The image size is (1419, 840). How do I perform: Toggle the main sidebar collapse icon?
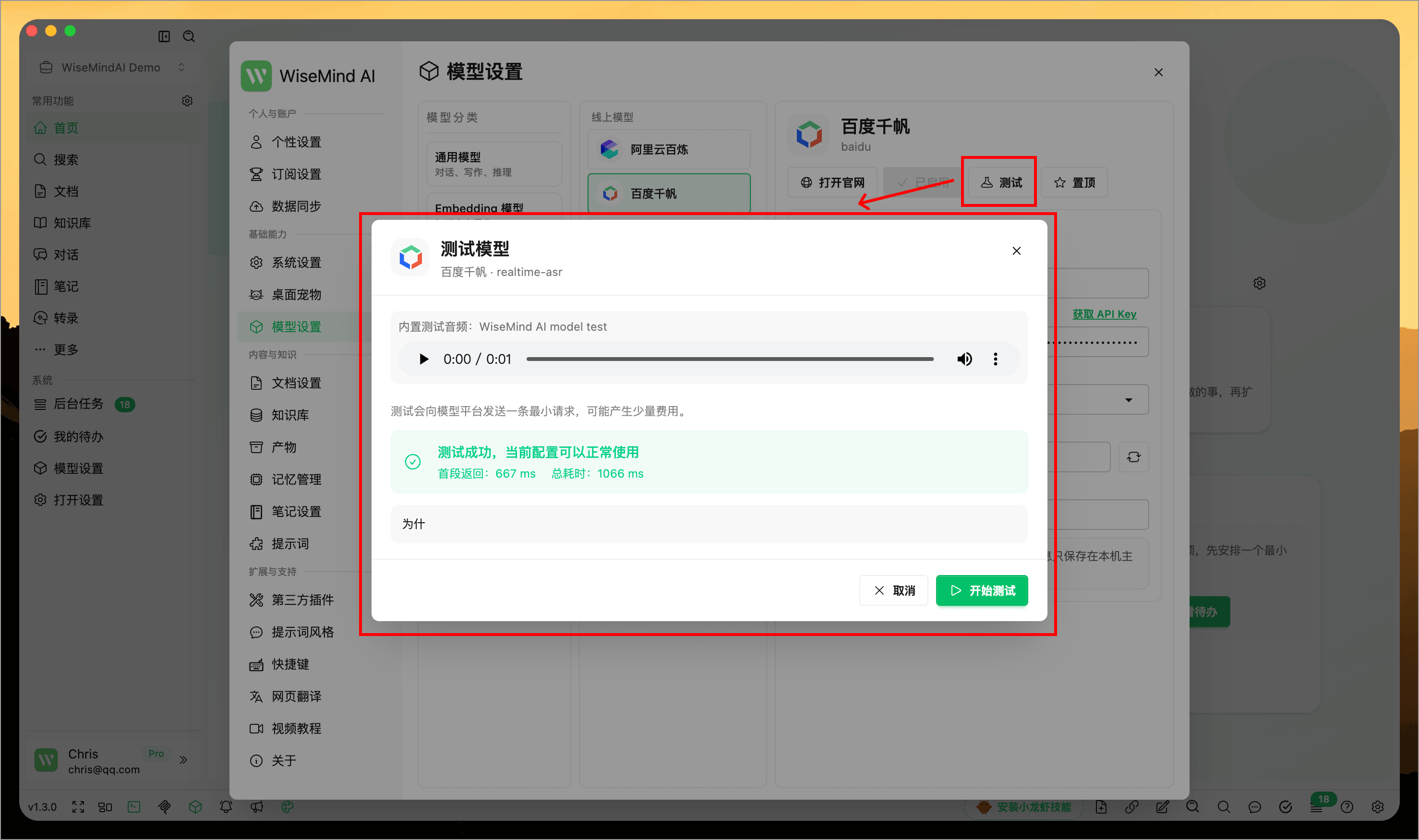click(164, 37)
